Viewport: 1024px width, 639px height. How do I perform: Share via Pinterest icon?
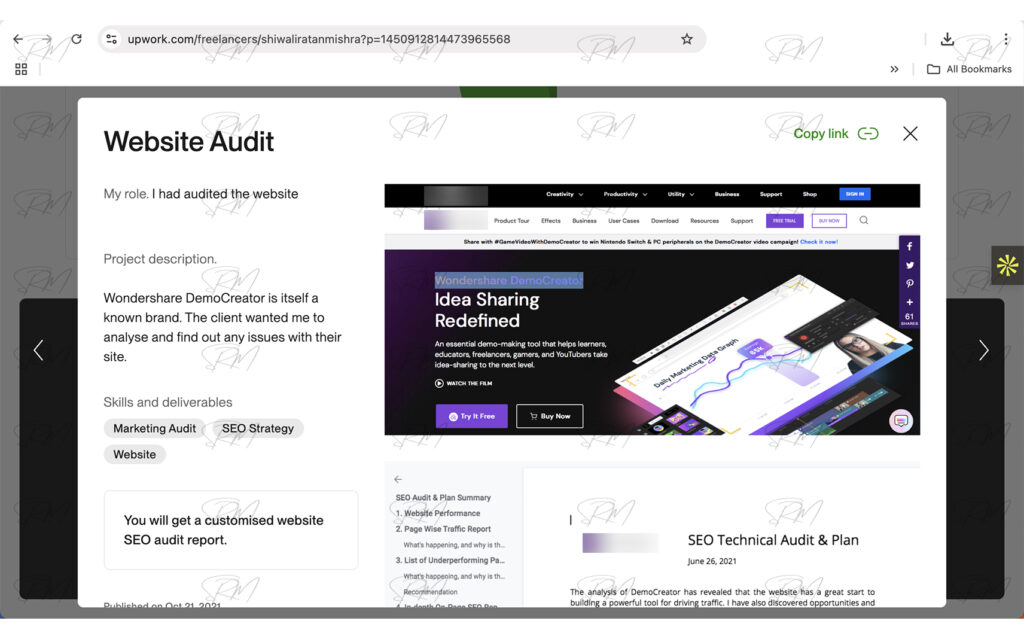[909, 284]
